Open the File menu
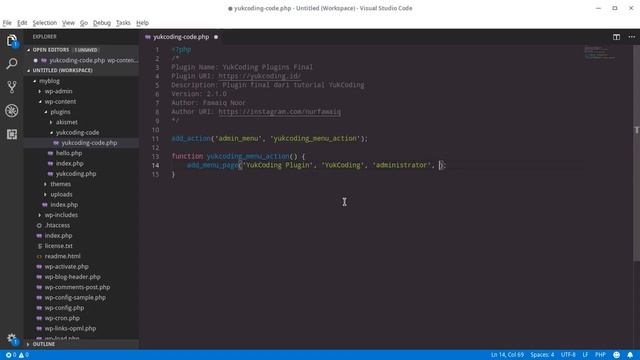The height and width of the screenshot is (360, 640). click(7, 23)
